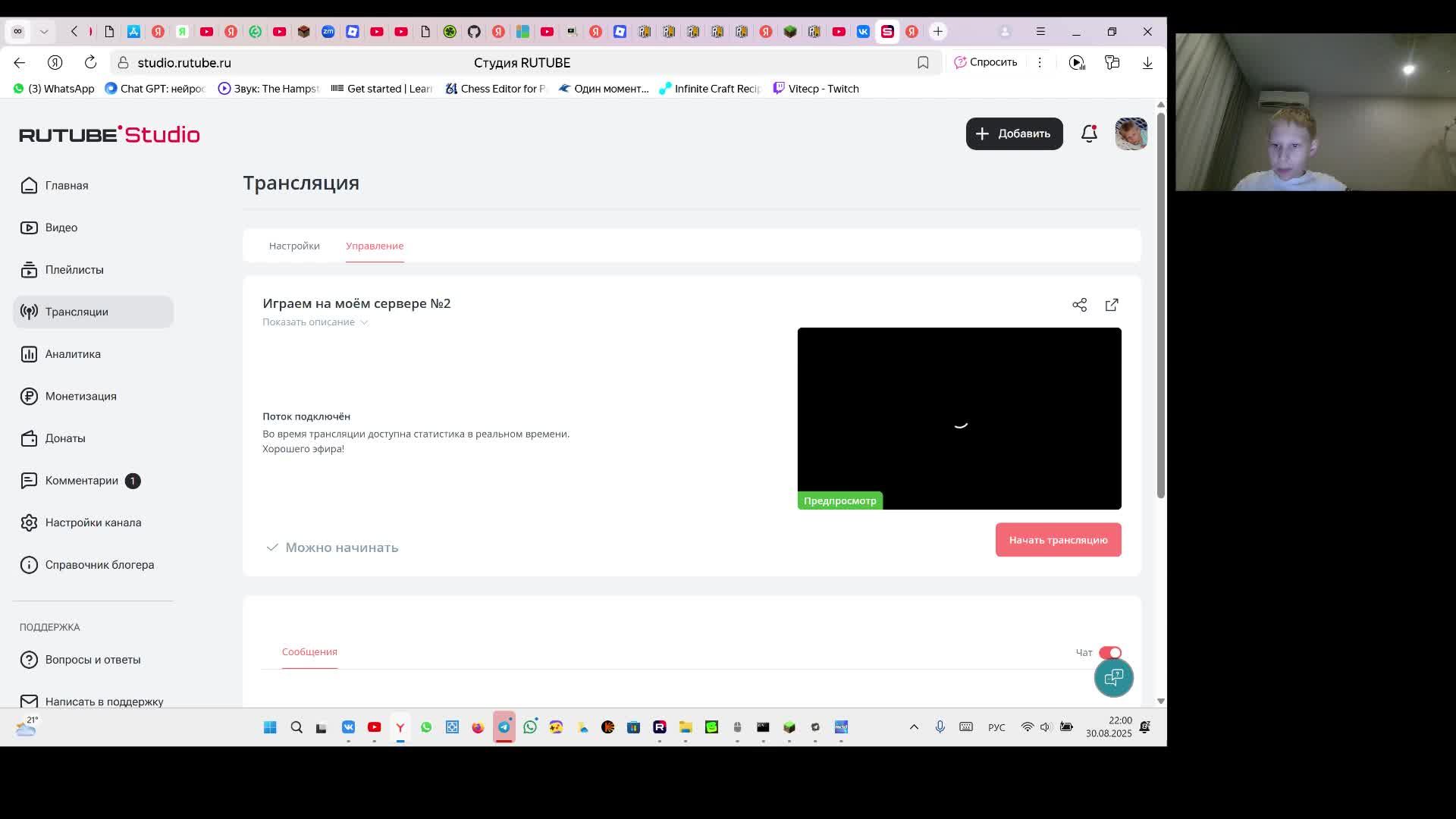Click the support chat floating icon
This screenshot has height=819, width=1456.
pos(1113,677)
